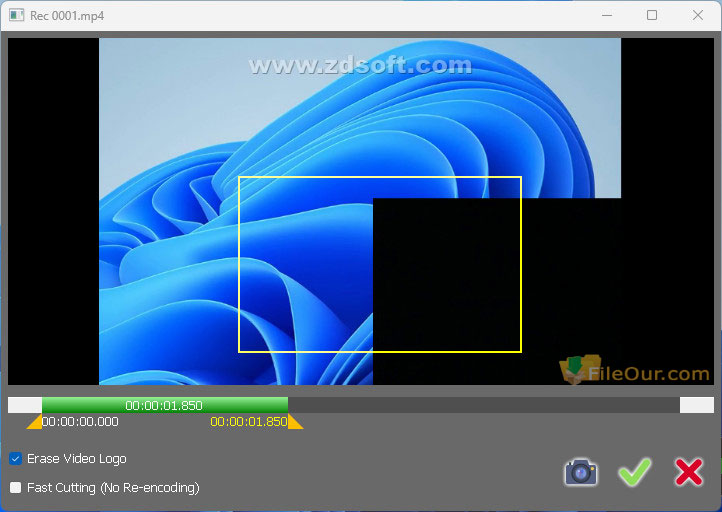Click the yellow logo-erase selection rectangle

380,265
